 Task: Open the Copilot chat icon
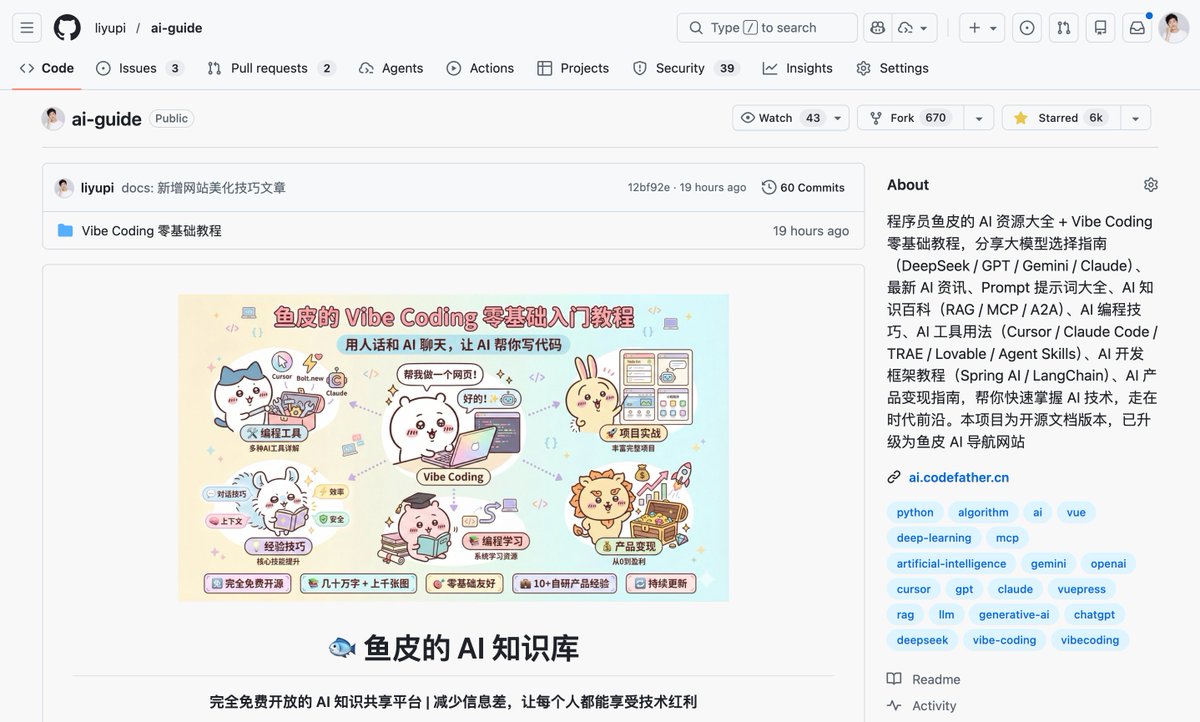[878, 28]
